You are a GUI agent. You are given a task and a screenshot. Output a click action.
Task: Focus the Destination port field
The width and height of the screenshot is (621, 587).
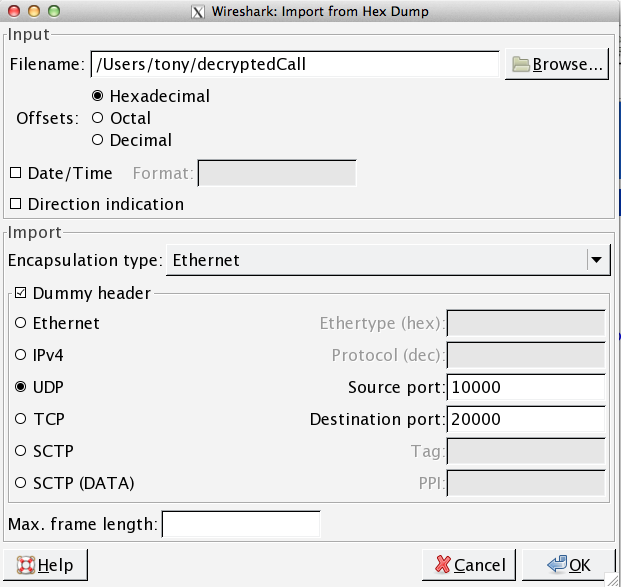coord(526,419)
